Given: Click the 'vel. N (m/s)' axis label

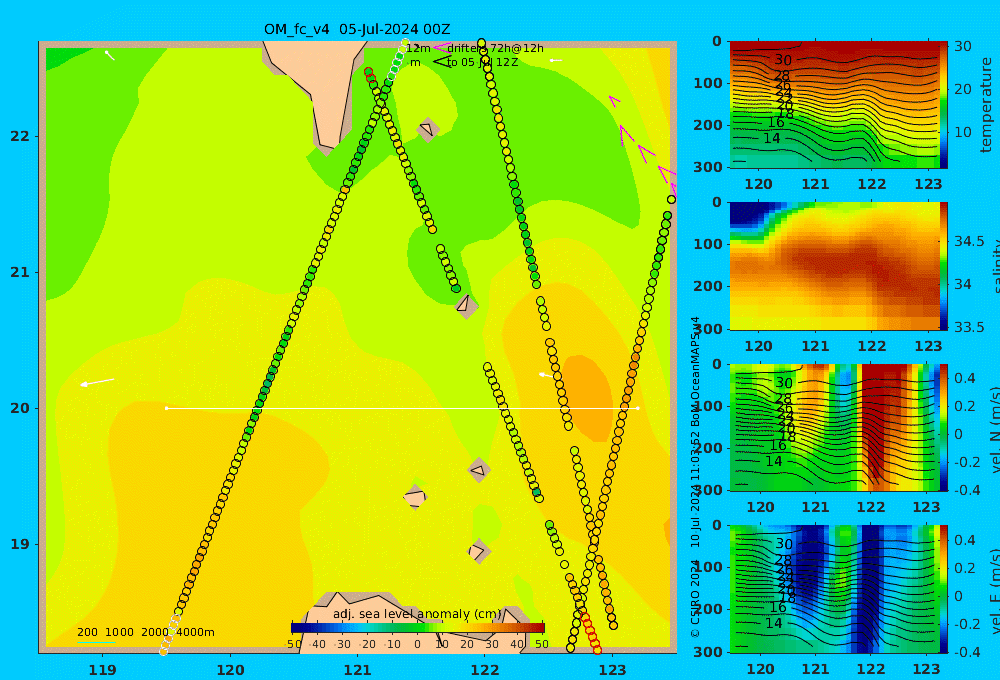Looking at the screenshot, I should coord(994,429).
